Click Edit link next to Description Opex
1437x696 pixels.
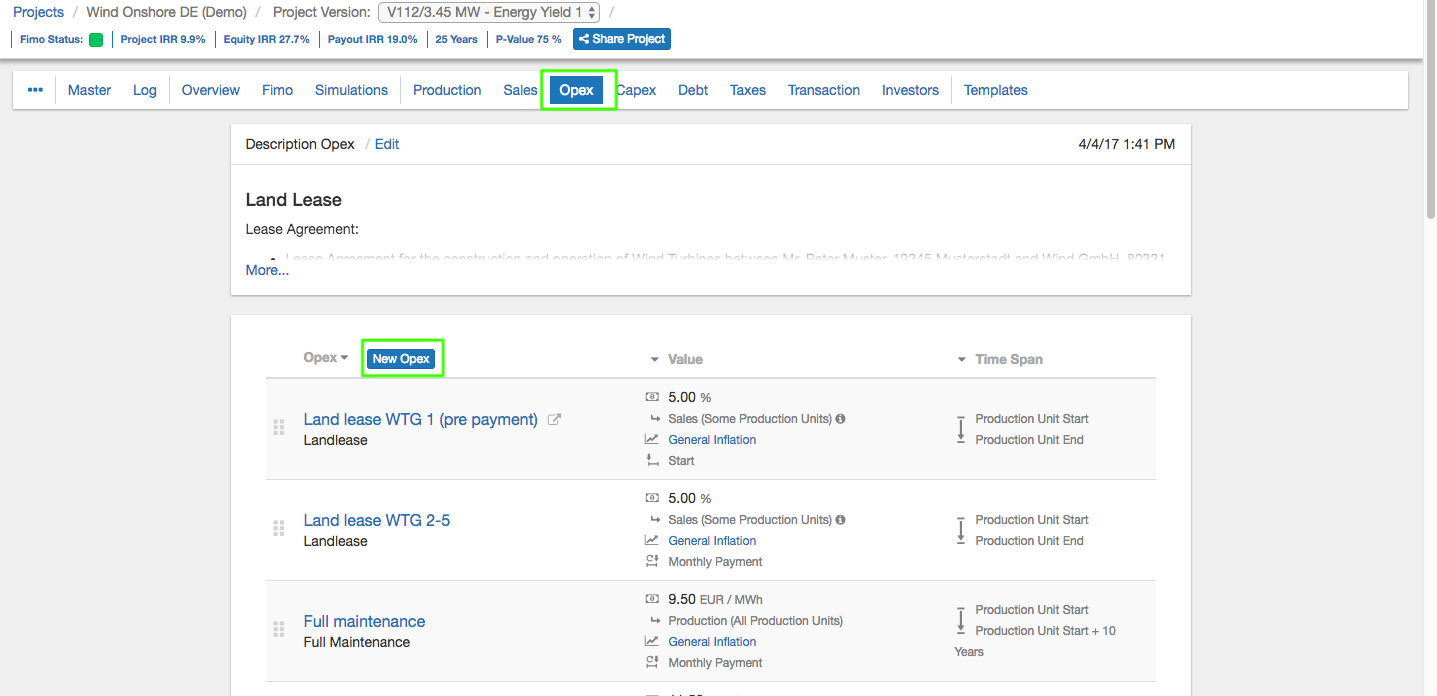pyautogui.click(x=387, y=144)
